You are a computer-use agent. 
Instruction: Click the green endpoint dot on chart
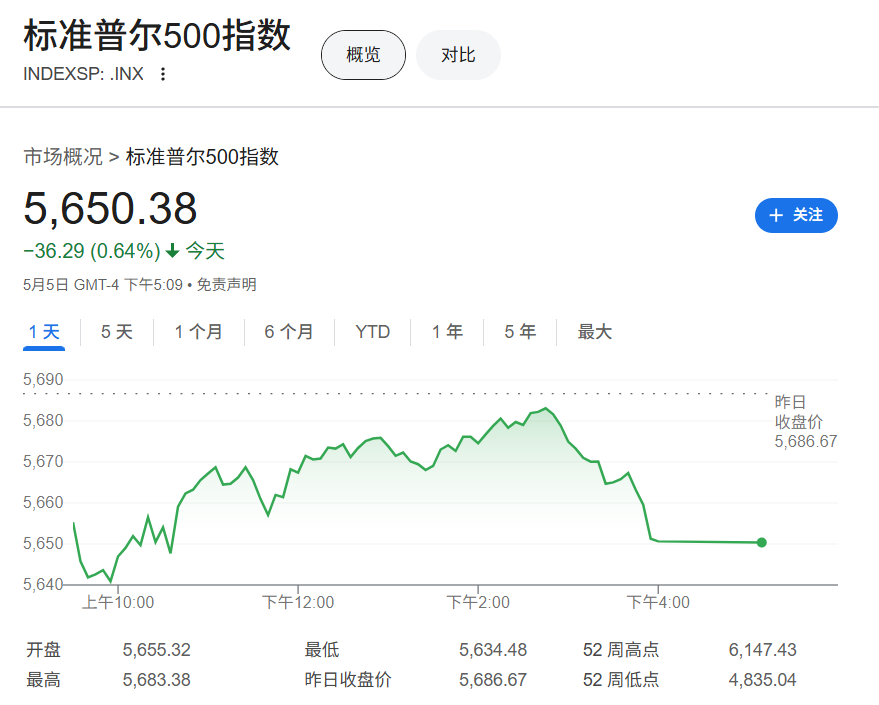pyautogui.click(x=761, y=542)
